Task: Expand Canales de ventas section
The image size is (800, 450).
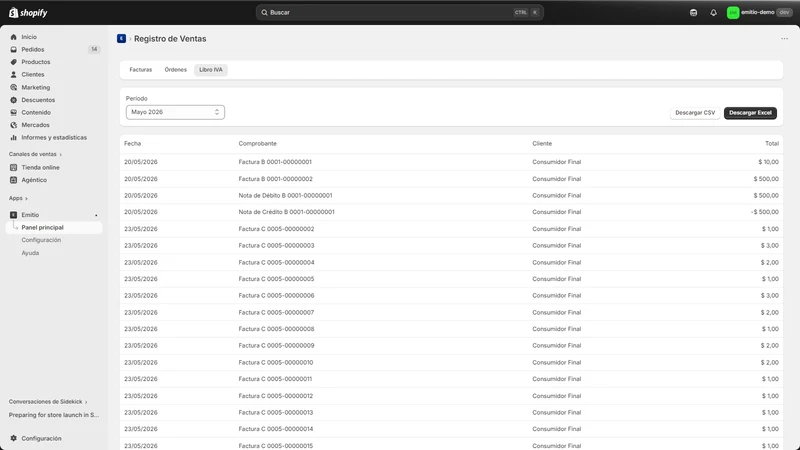Action: pyautogui.click(x=35, y=154)
